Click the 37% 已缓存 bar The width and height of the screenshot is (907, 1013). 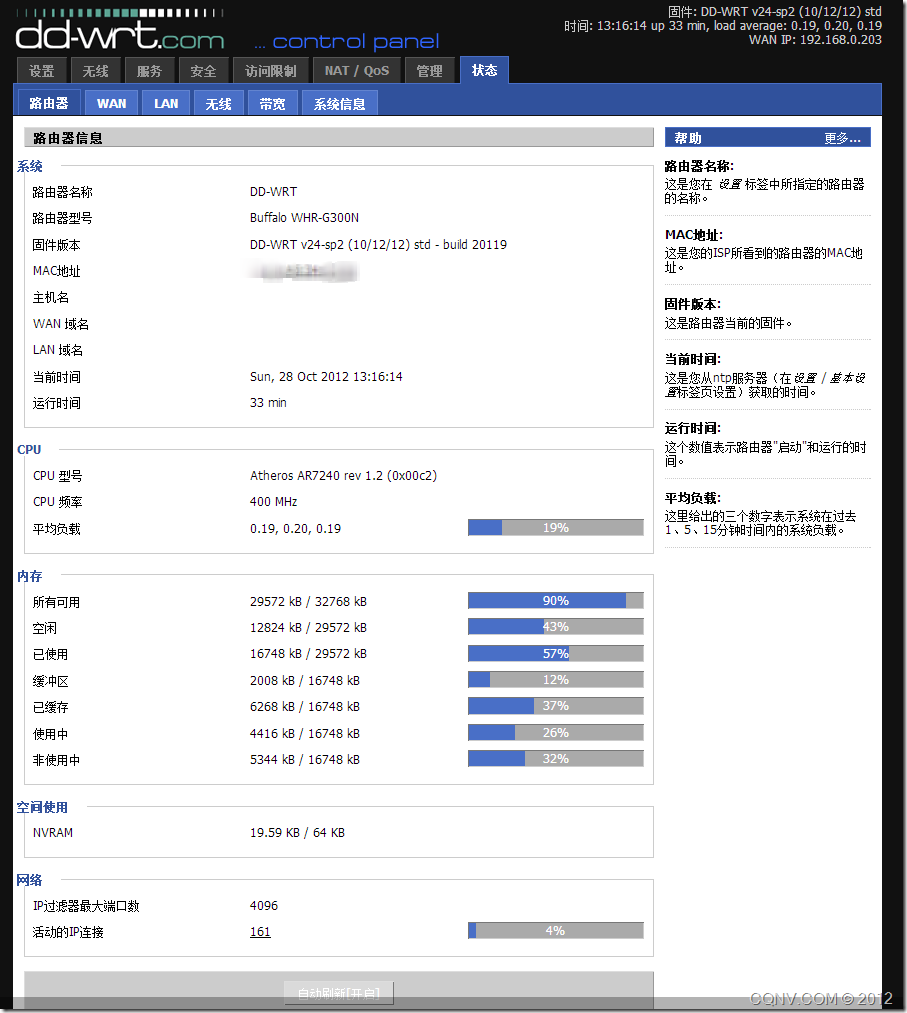(556, 705)
